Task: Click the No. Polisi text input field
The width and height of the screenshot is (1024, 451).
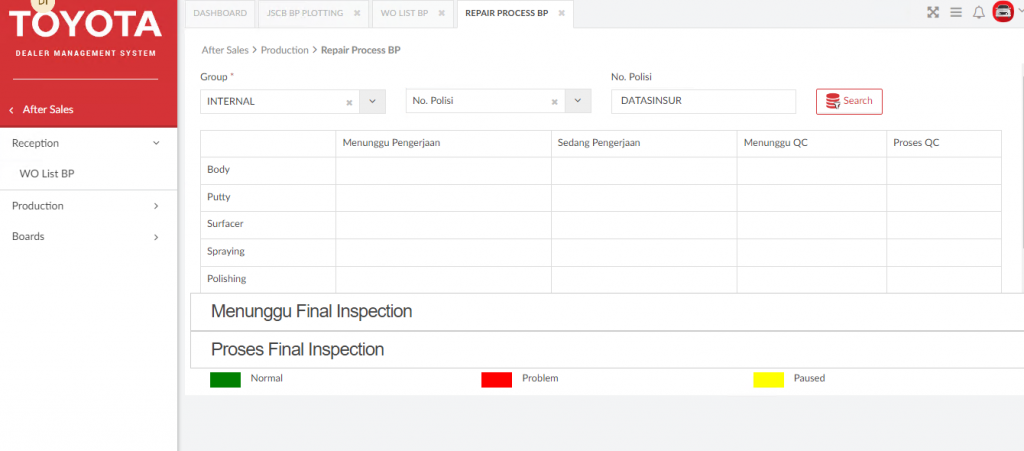Action: click(703, 101)
